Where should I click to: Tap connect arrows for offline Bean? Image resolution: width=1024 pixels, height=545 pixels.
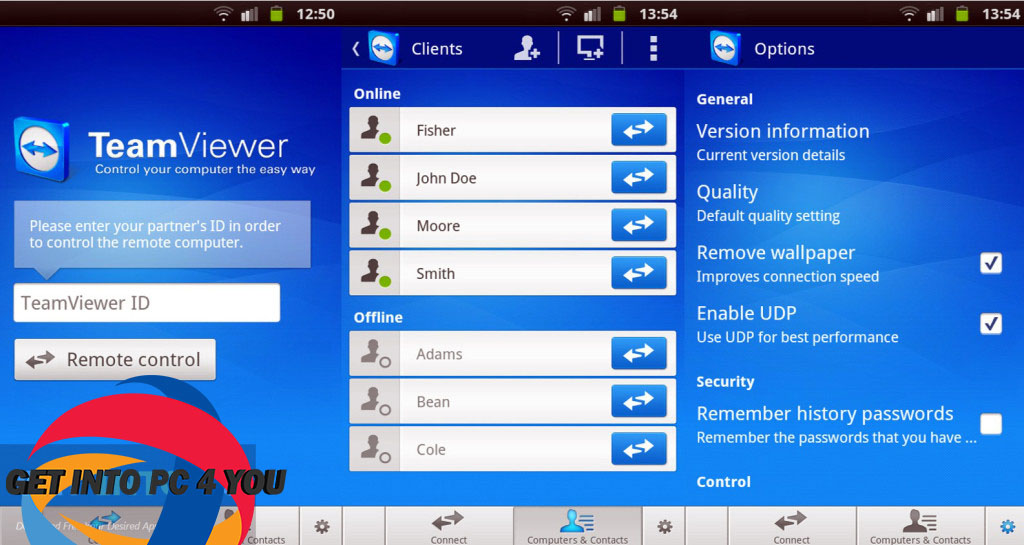[x=639, y=401]
